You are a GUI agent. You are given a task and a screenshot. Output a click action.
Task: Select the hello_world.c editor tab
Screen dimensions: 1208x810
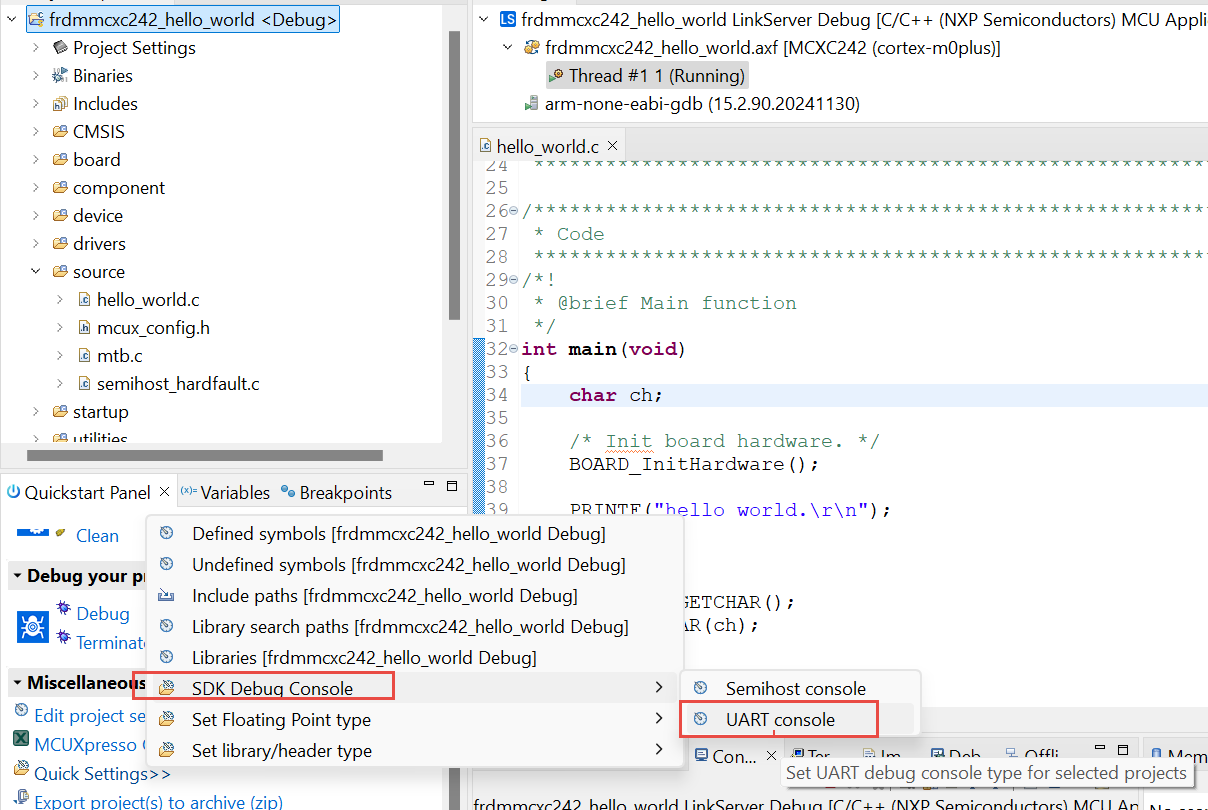tap(547, 146)
